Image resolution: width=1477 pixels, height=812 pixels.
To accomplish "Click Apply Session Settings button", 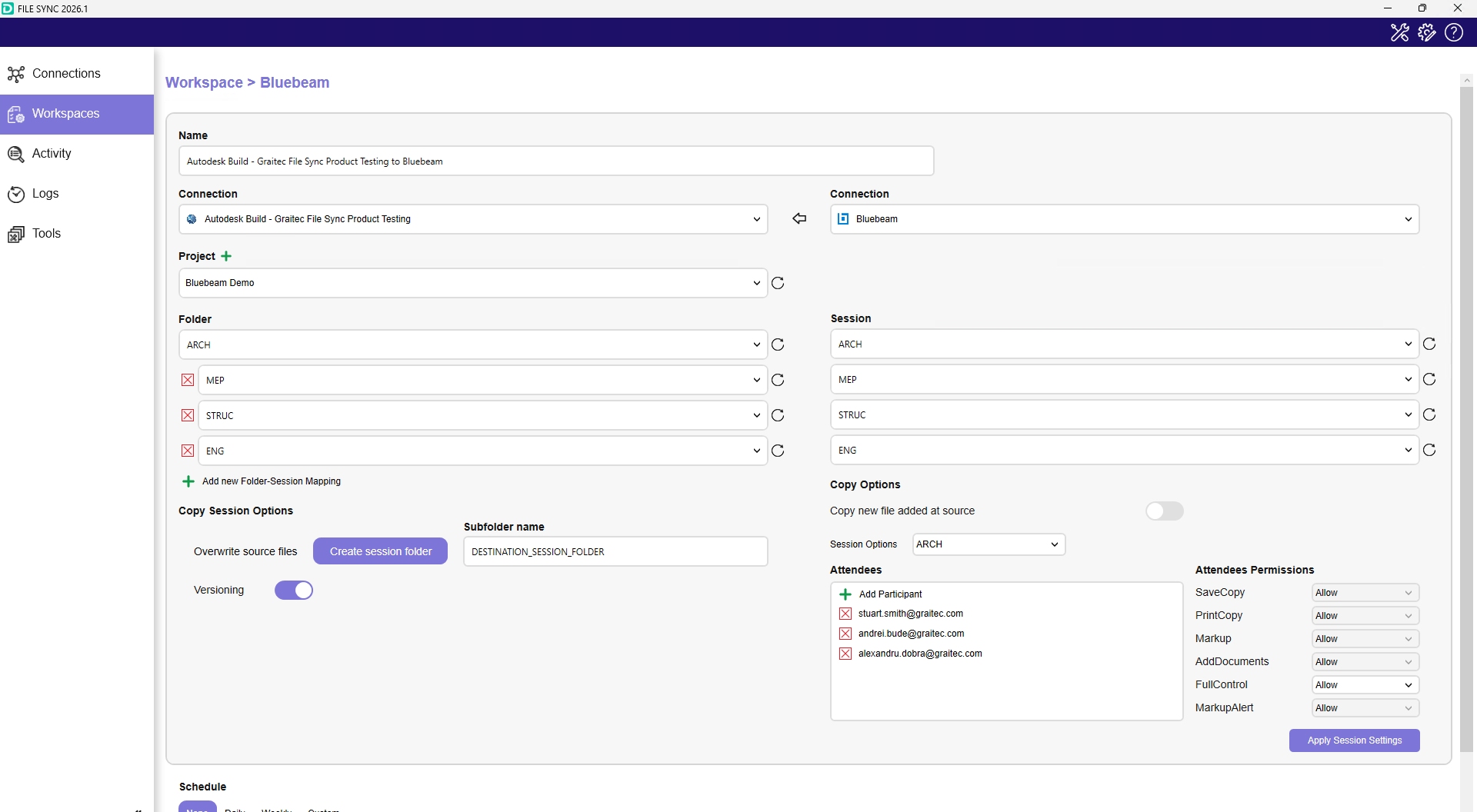I will tap(1354, 740).
